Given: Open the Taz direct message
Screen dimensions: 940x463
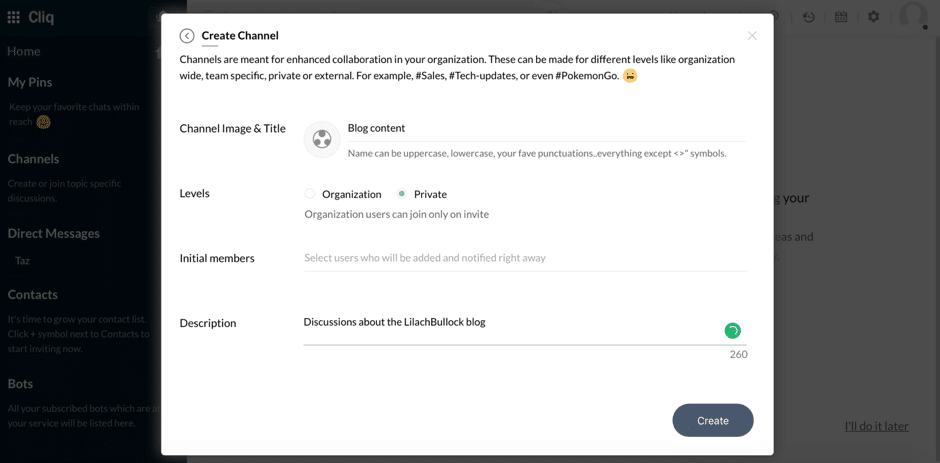Looking at the screenshot, I should [22, 261].
